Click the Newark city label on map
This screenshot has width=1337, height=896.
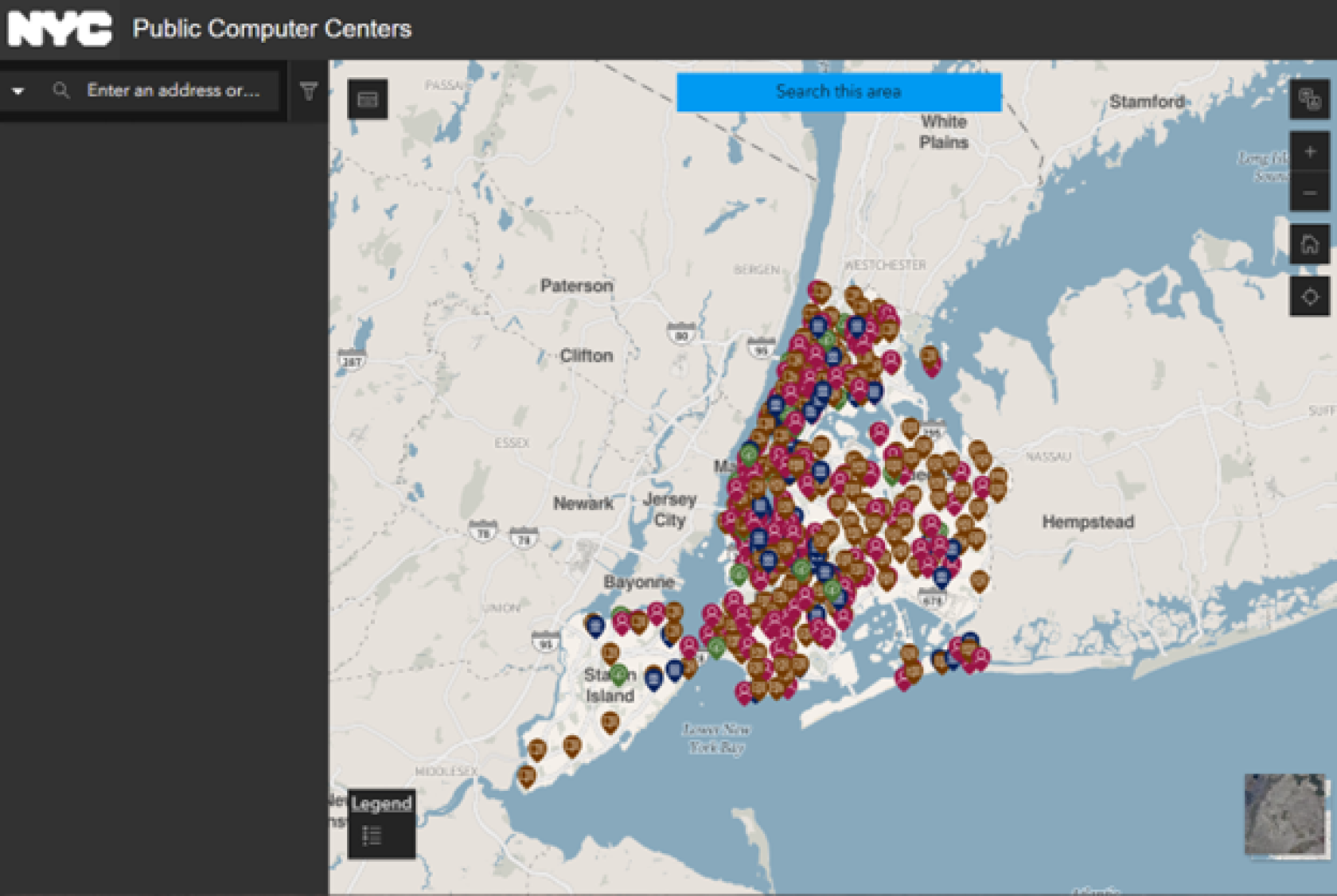pos(583,503)
